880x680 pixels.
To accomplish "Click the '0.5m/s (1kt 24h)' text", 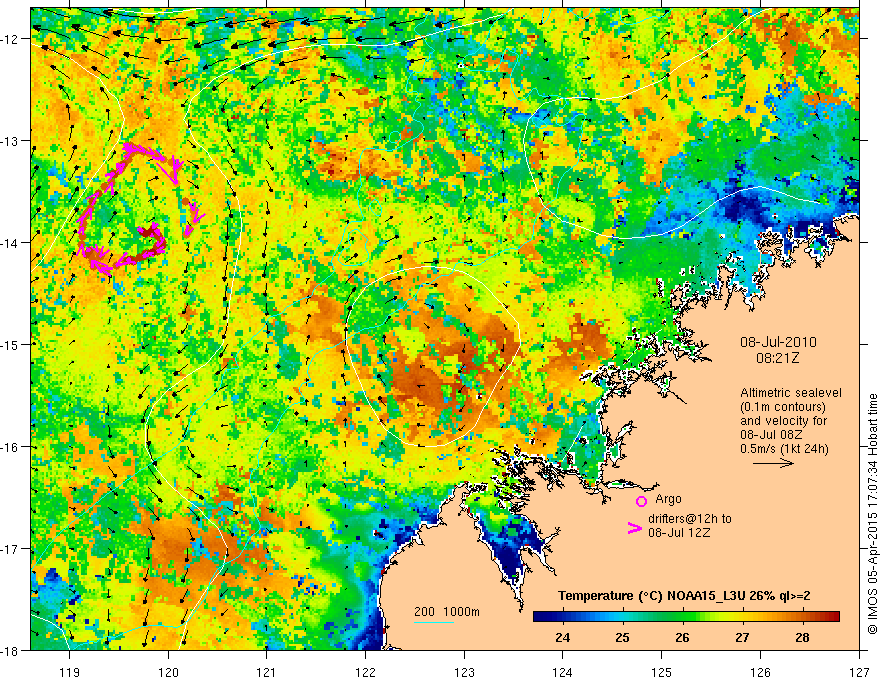I will (x=784, y=448).
